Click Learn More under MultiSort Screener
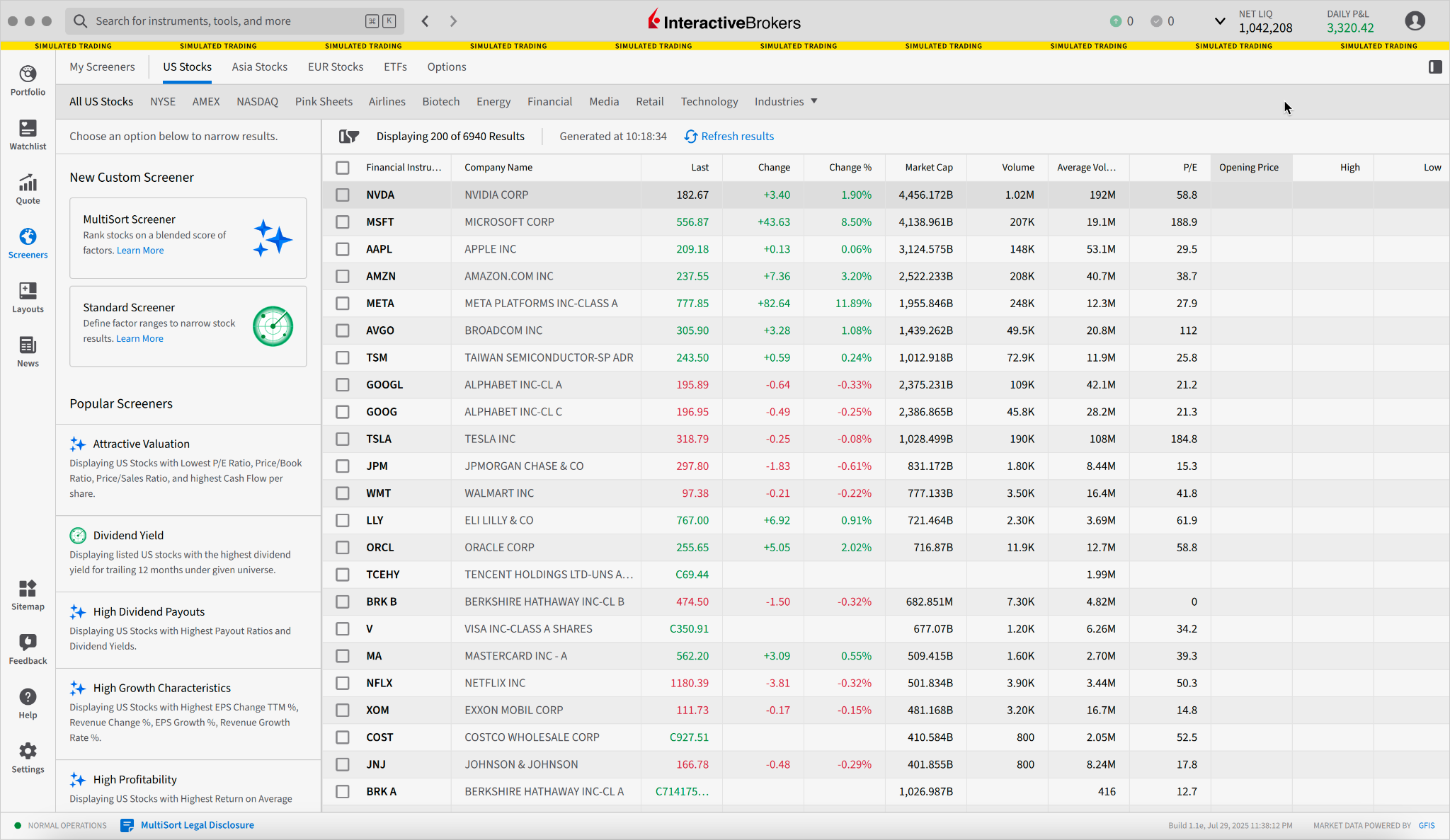This screenshot has height=840, width=1450. (139, 250)
